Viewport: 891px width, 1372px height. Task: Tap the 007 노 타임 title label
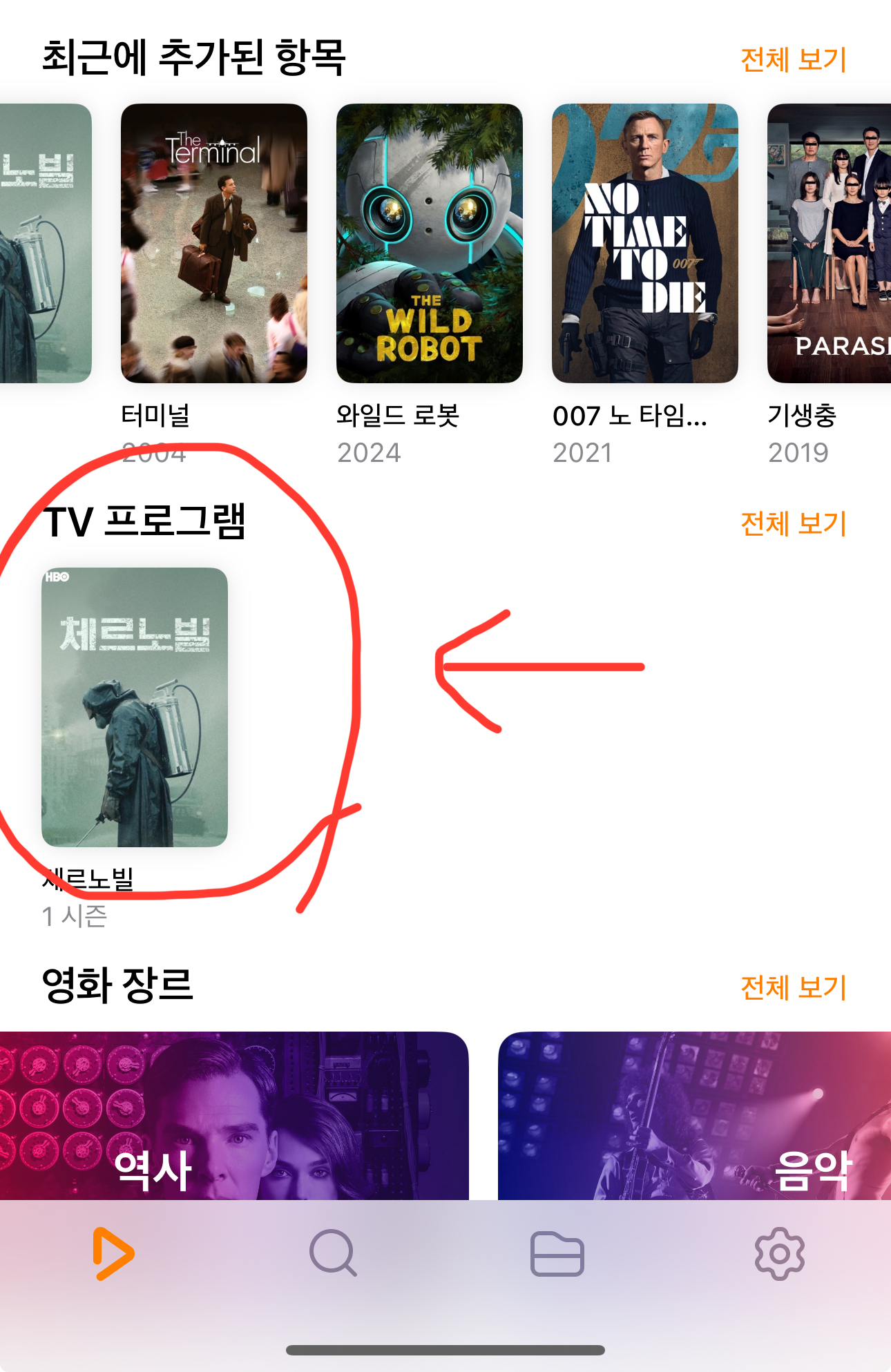point(630,416)
